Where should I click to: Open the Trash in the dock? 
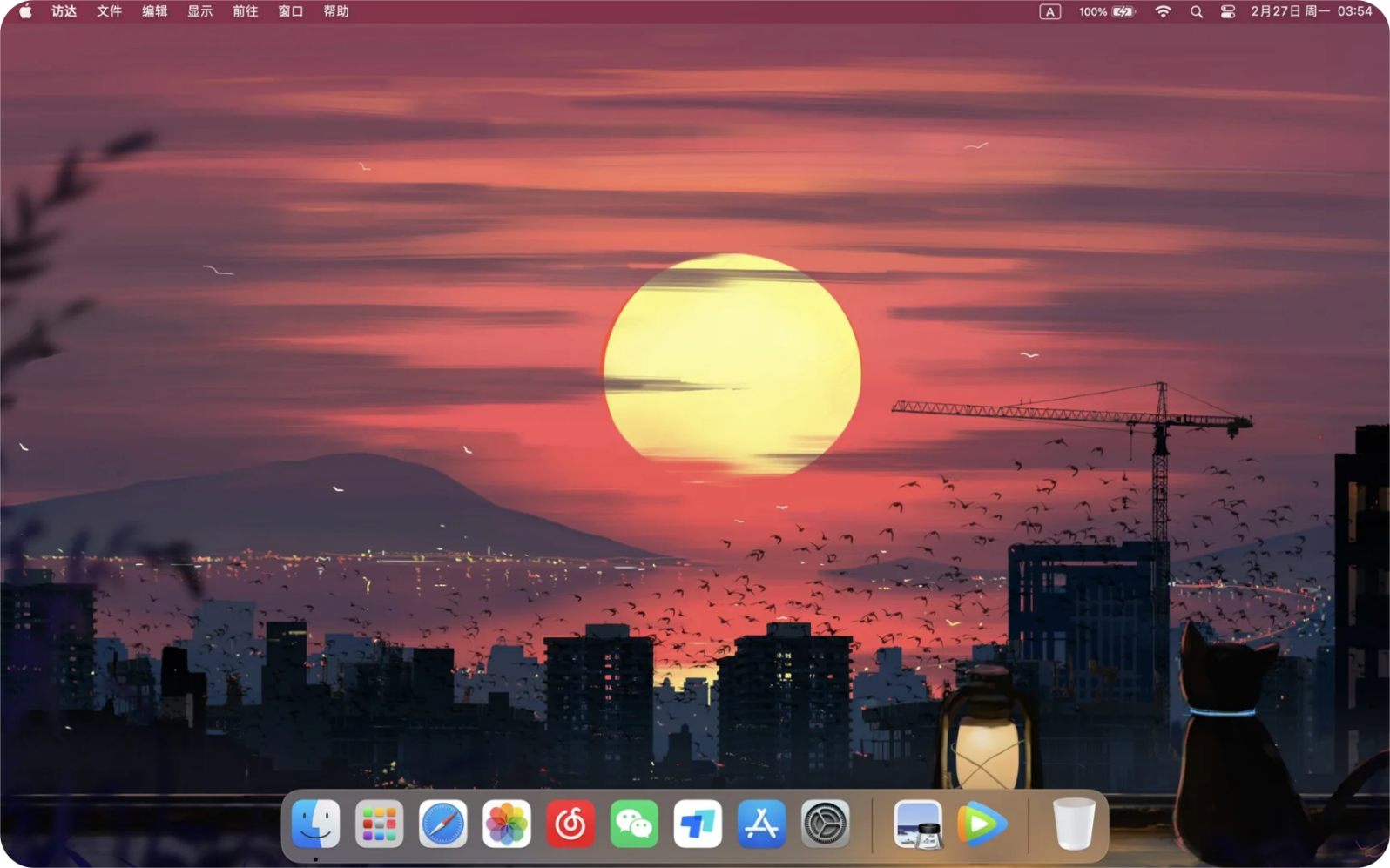(x=1074, y=824)
